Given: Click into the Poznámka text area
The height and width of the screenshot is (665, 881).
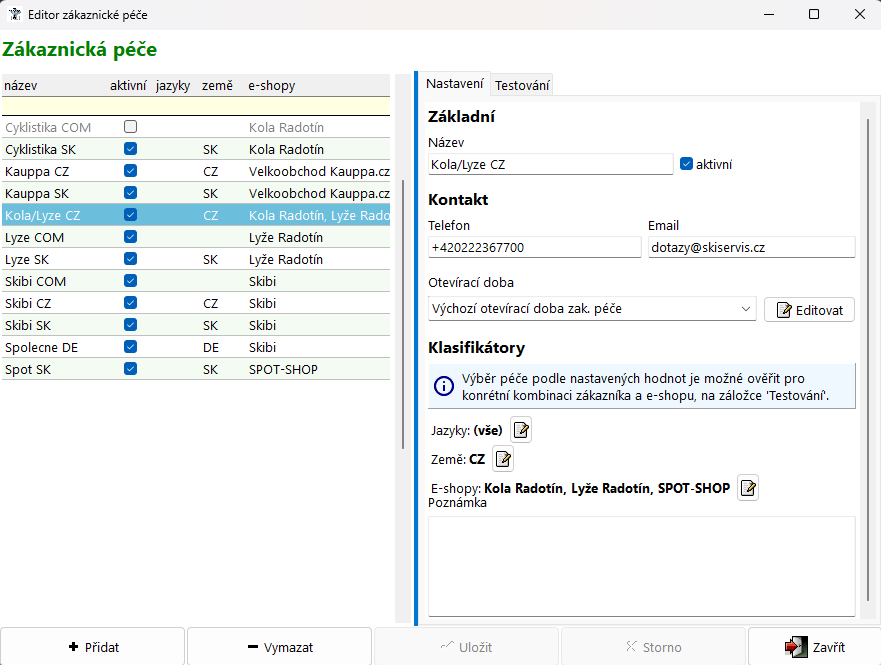Looking at the screenshot, I should tap(642, 567).
